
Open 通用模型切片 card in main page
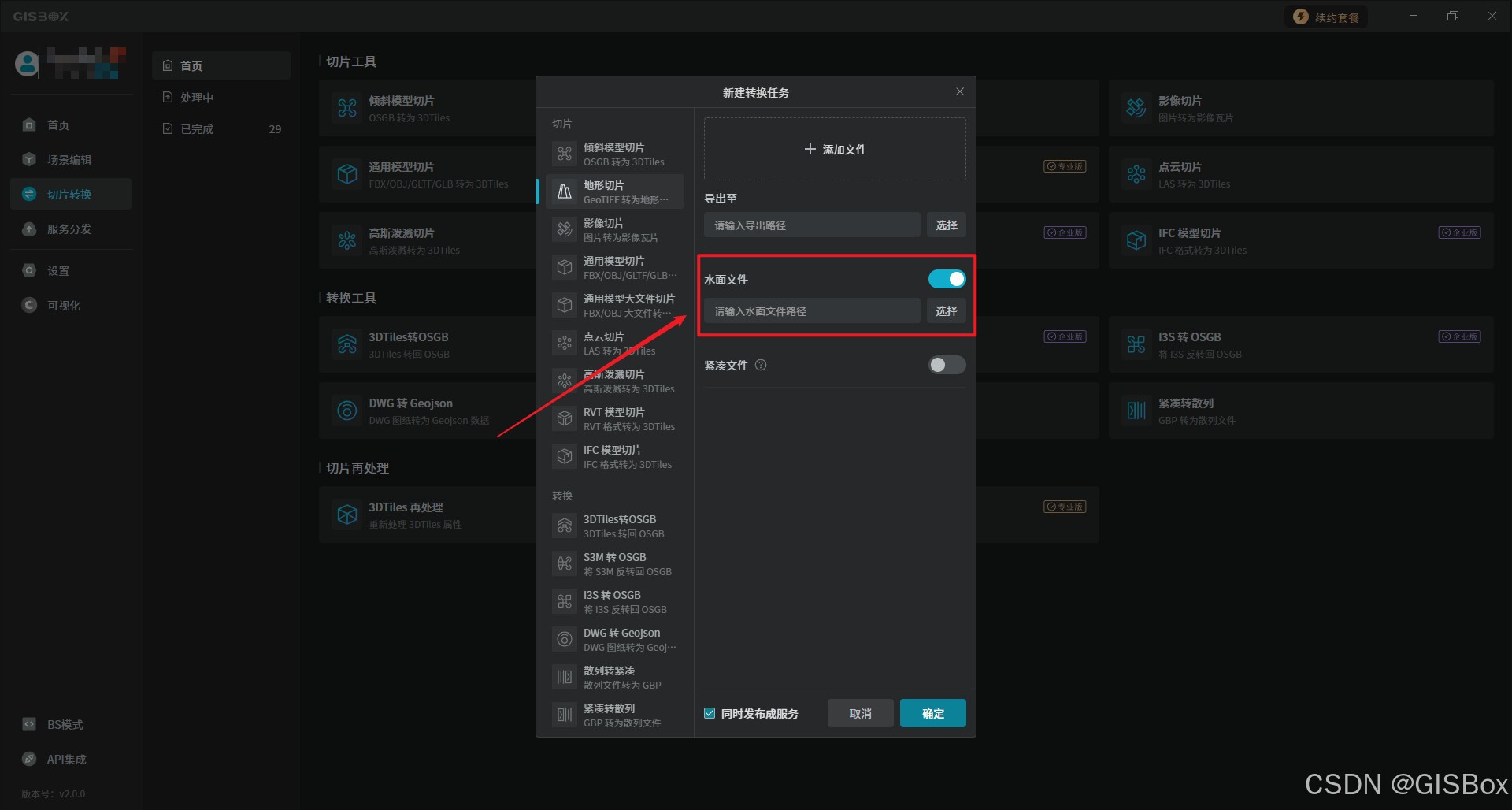pos(427,174)
